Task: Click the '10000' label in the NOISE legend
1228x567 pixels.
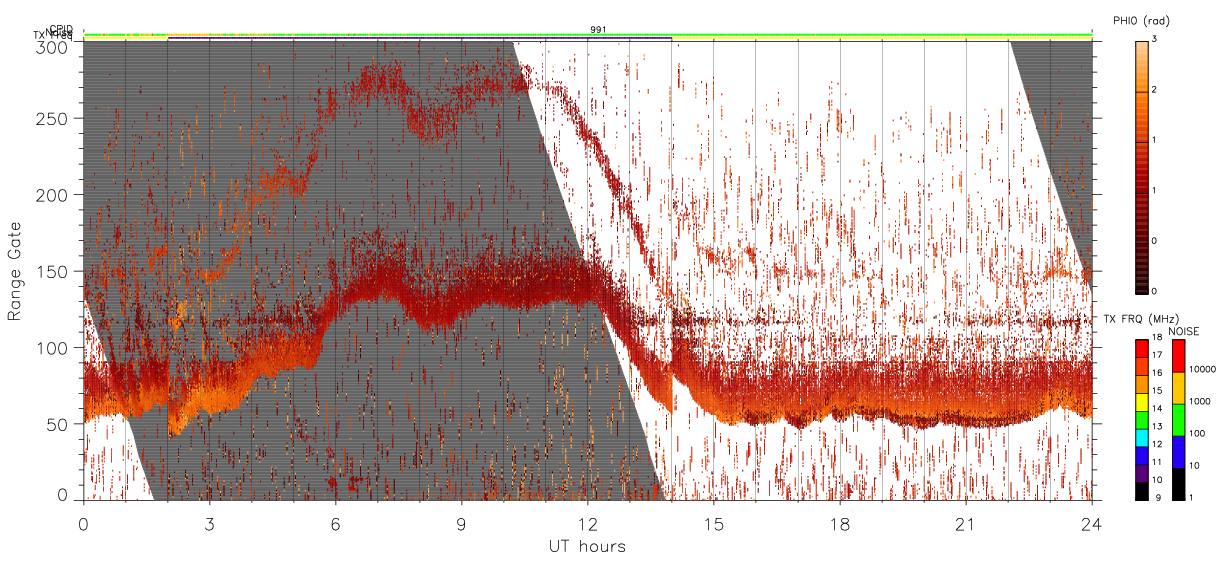Action: click(1204, 369)
